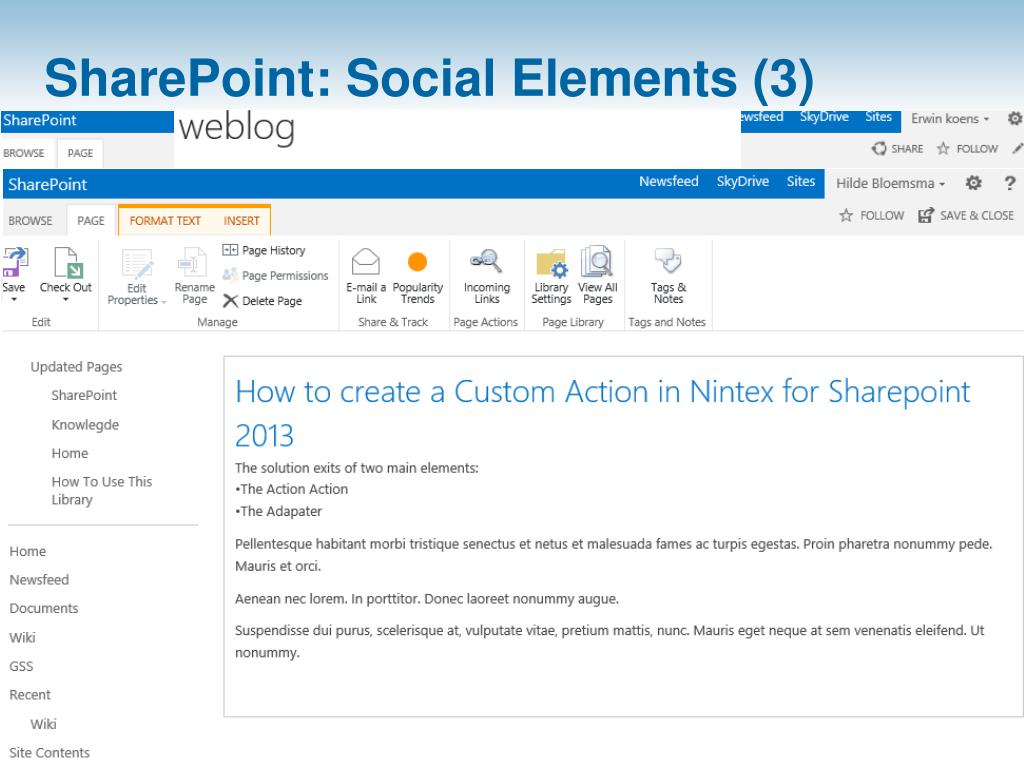Click the Check Out page icon
The width and height of the screenshot is (1024, 768).
point(67,263)
